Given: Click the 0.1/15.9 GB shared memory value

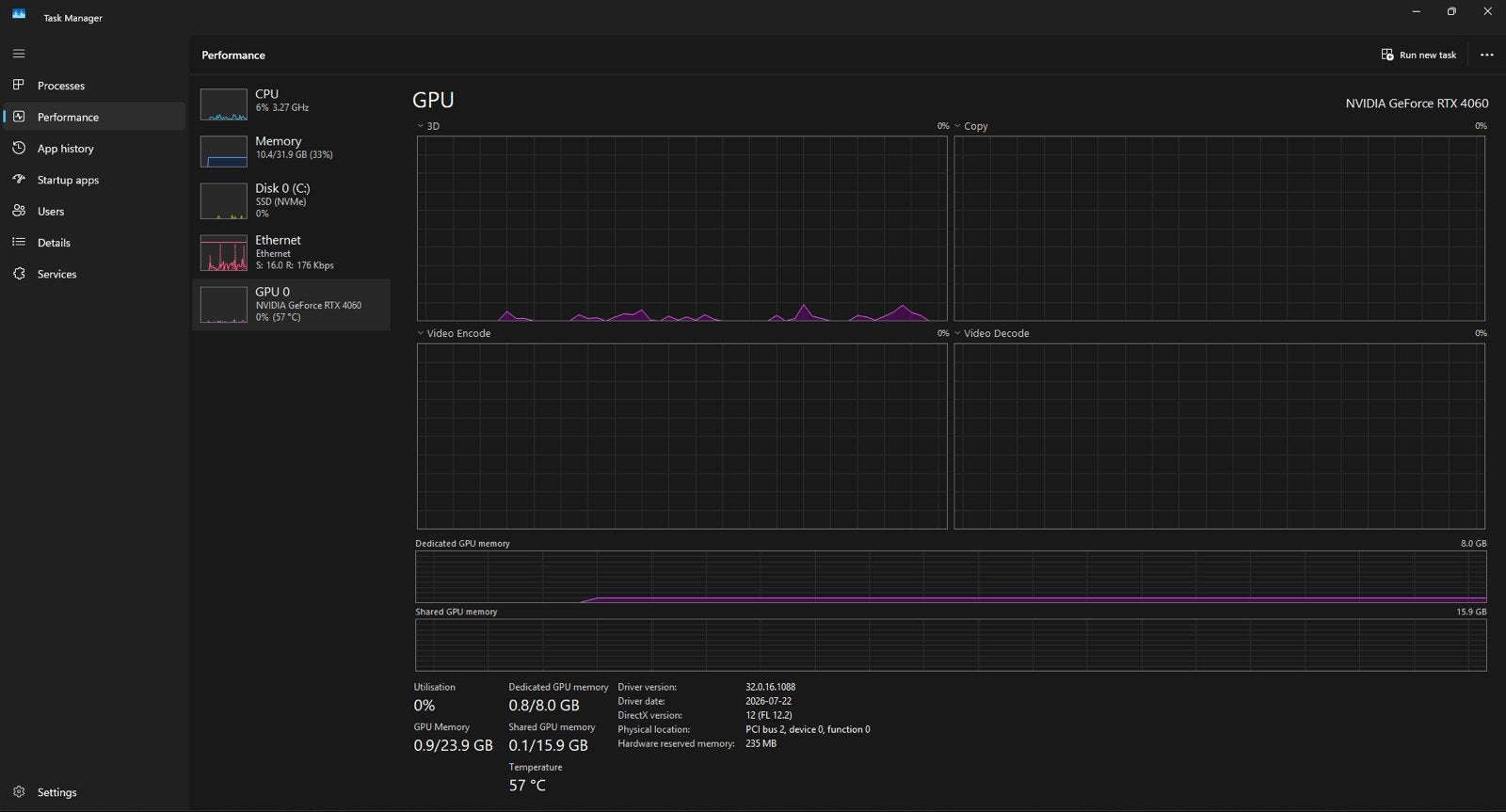Looking at the screenshot, I should pyautogui.click(x=548, y=745).
